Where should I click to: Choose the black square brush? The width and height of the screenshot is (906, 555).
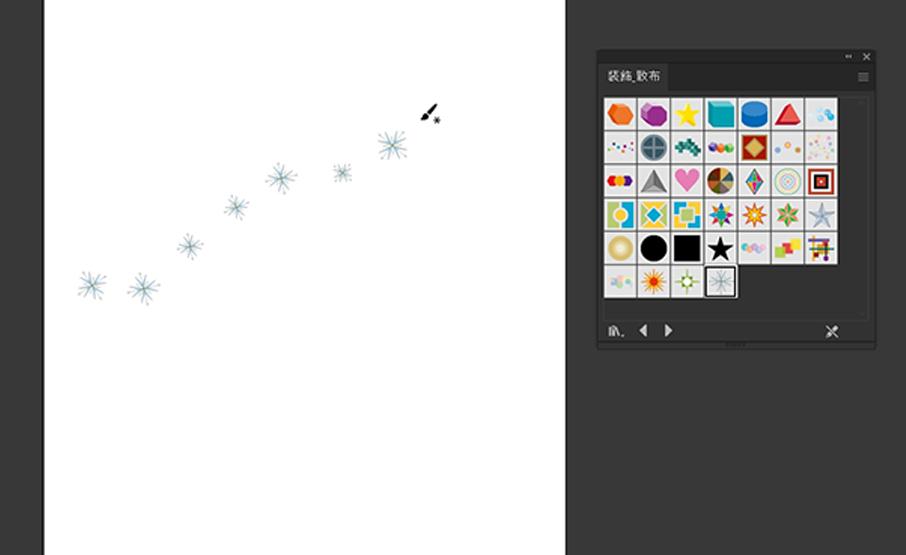(x=687, y=248)
